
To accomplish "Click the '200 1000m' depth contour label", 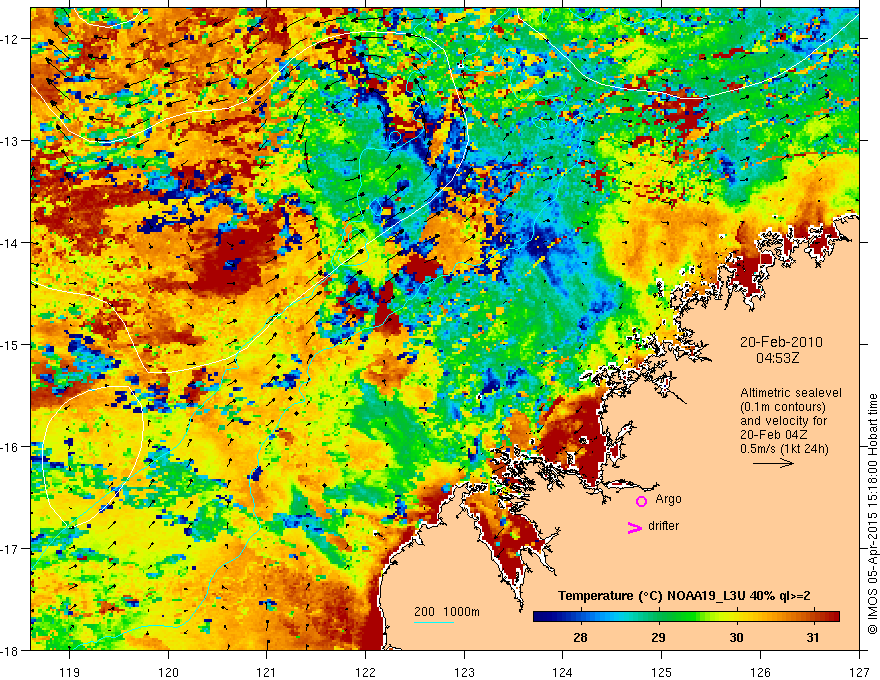I will click(447, 612).
